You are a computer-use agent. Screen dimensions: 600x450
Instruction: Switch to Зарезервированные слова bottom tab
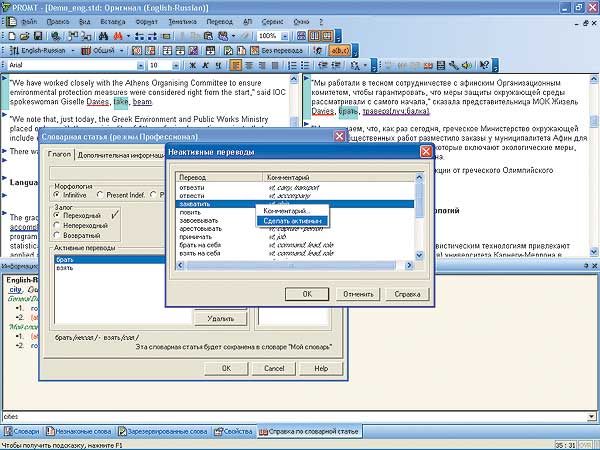click(163, 431)
